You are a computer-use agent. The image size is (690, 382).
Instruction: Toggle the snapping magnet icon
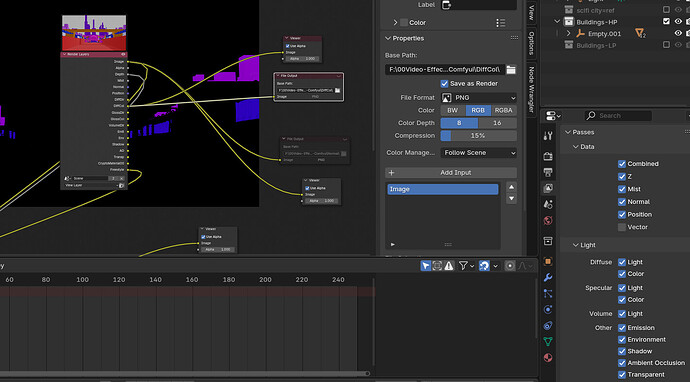click(x=484, y=266)
